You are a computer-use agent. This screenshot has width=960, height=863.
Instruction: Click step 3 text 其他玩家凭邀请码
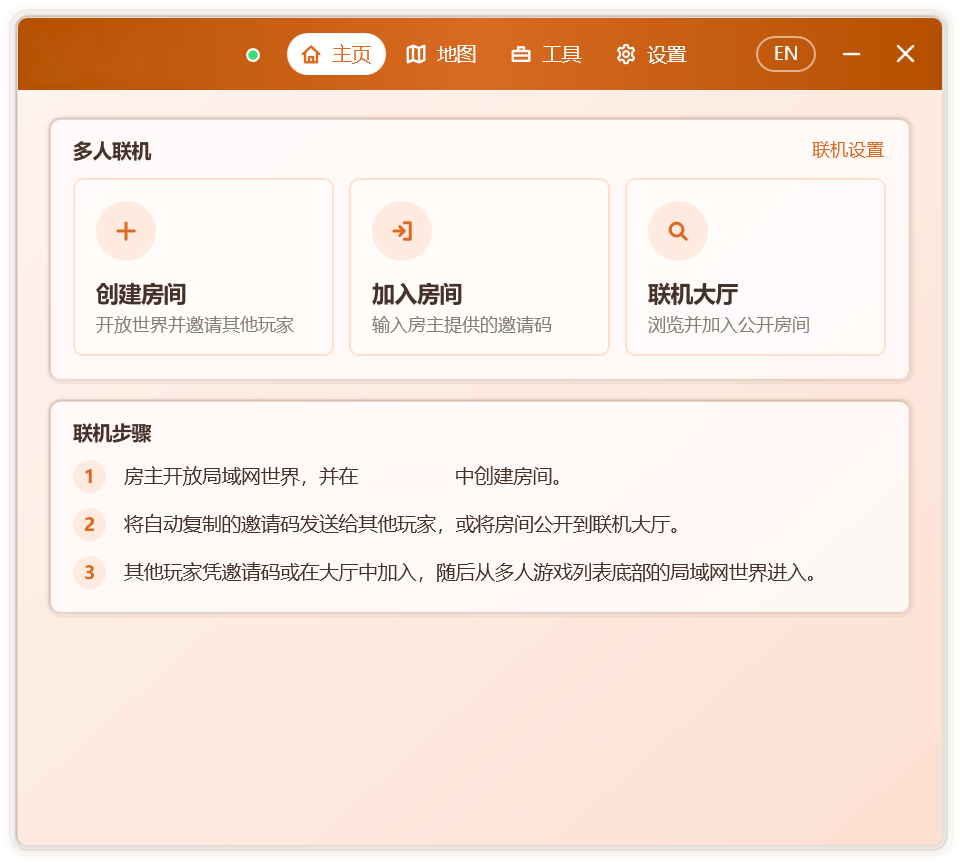[x=470, y=573]
